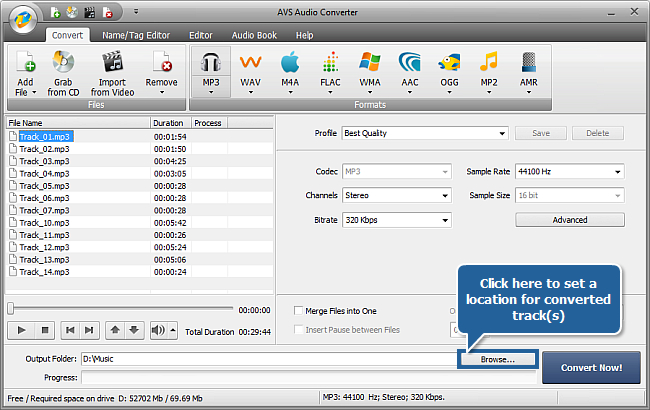This screenshot has width=650, height=410.
Task: Click Convert Now! button
Action: tap(591, 368)
